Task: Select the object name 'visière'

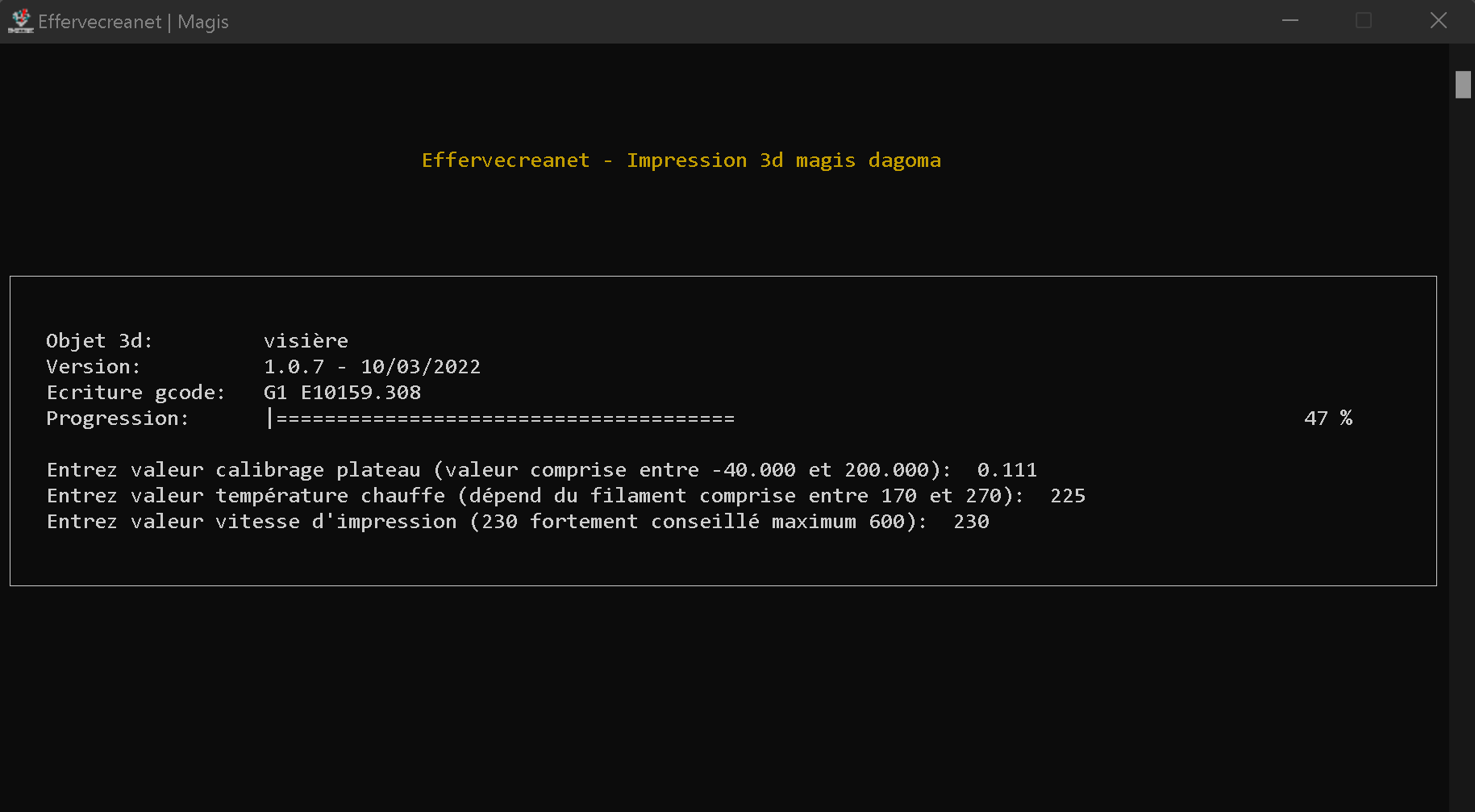Action: click(x=306, y=341)
